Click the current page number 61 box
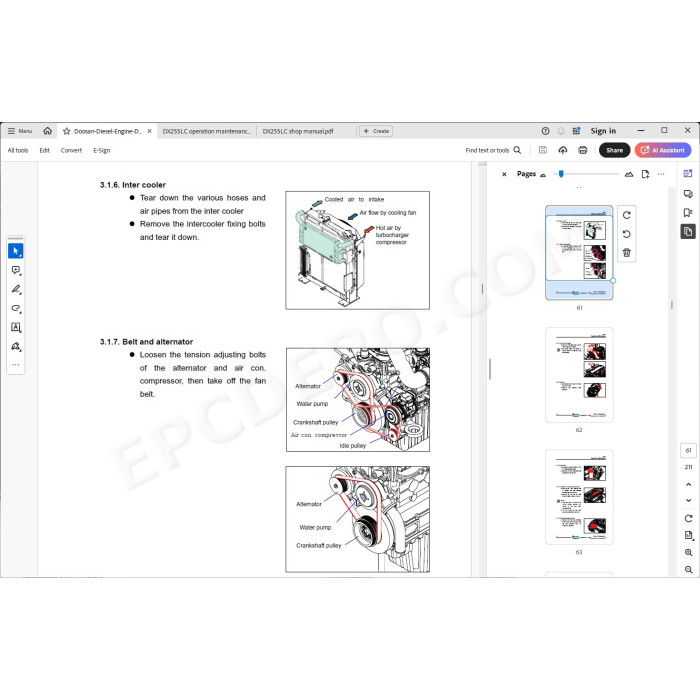This screenshot has width=700, height=700. 688,450
